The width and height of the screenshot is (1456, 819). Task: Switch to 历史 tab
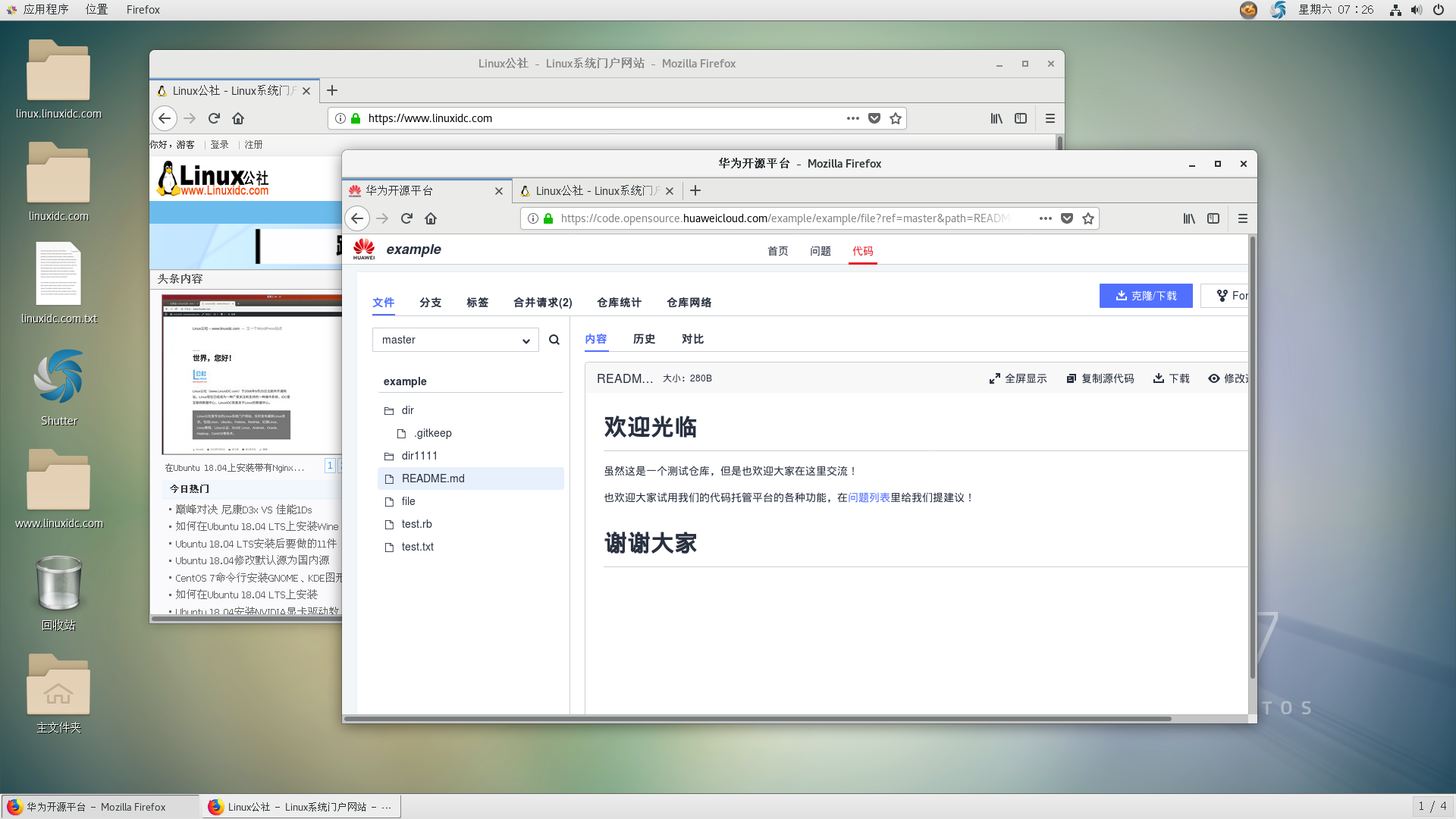(644, 339)
